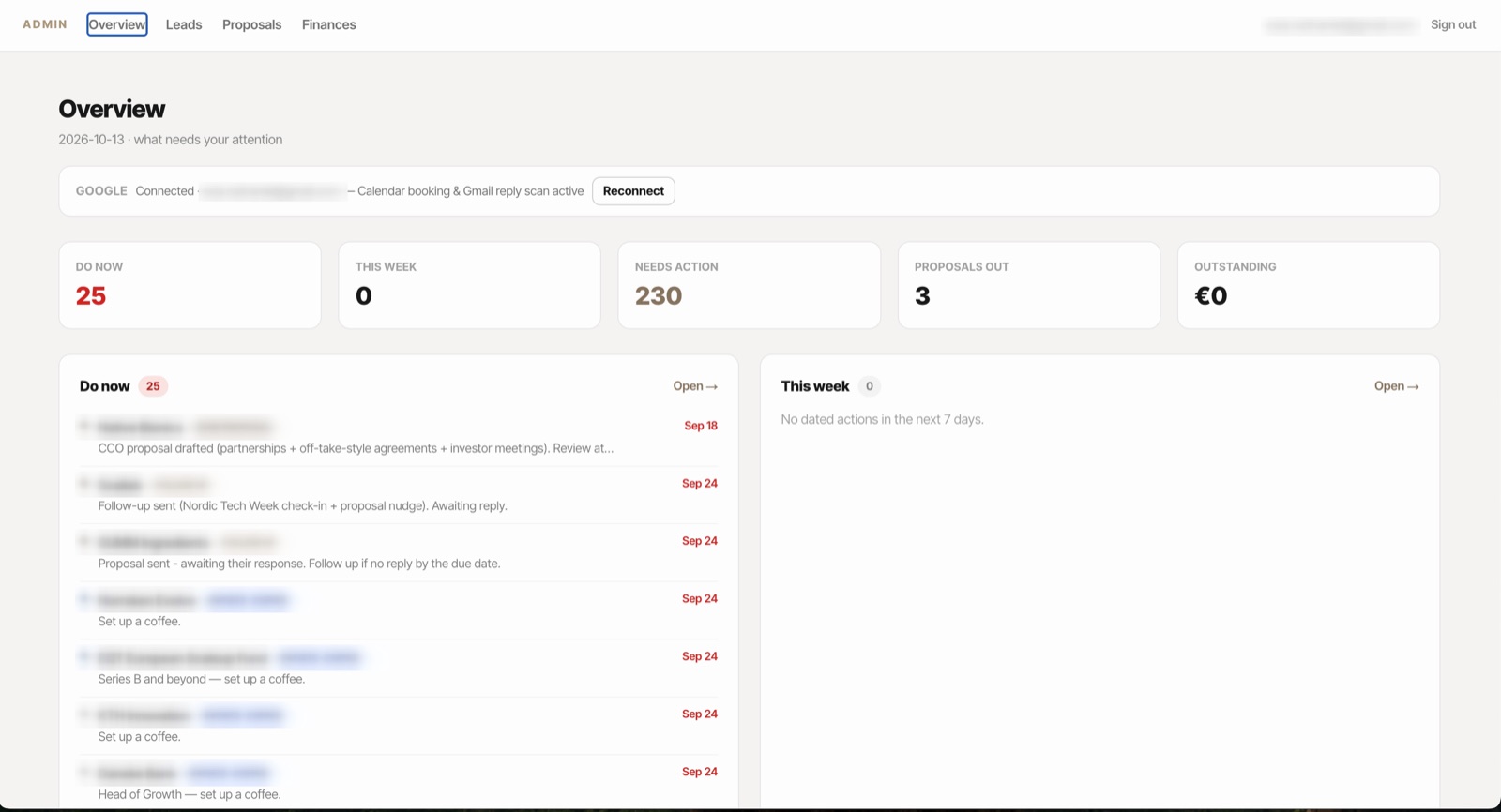This screenshot has width=1501, height=812.
Task: Click the "CCO proposal drafted" task row
Action: tap(399, 438)
